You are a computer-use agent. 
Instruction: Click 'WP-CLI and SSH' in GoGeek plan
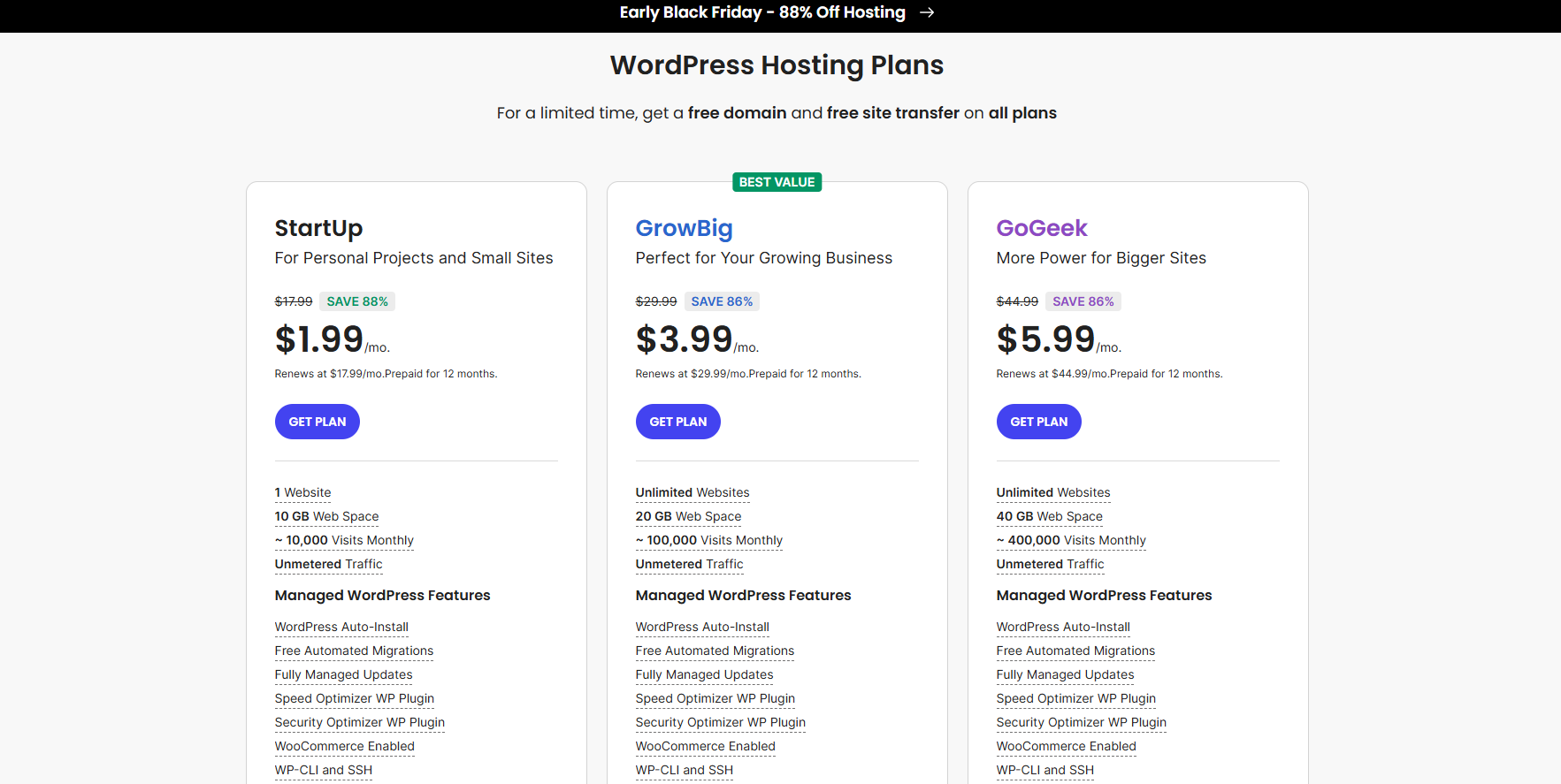click(x=1045, y=770)
